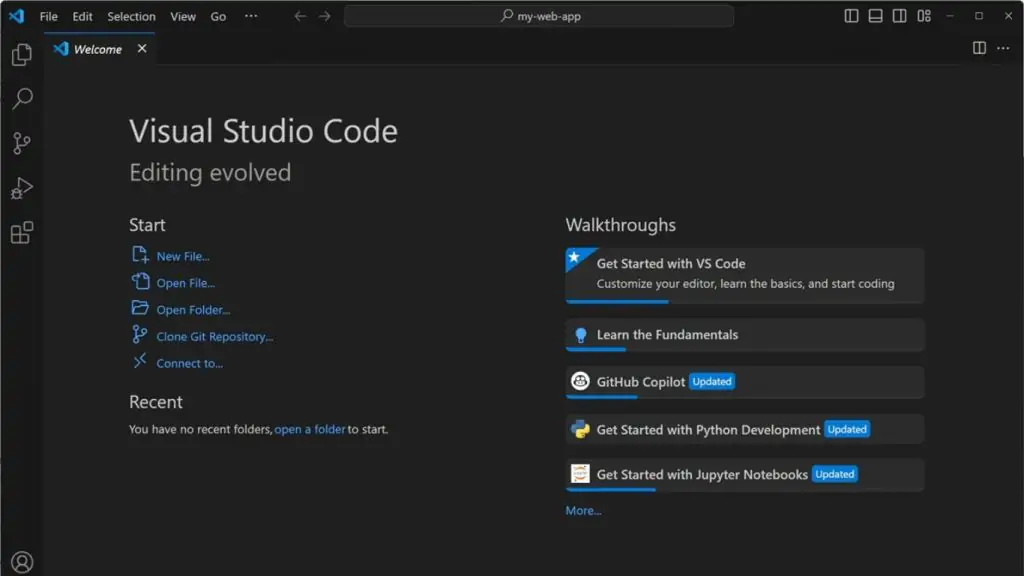The image size is (1024, 576).
Task: Expand More walkthroughs link
Action: pos(582,510)
